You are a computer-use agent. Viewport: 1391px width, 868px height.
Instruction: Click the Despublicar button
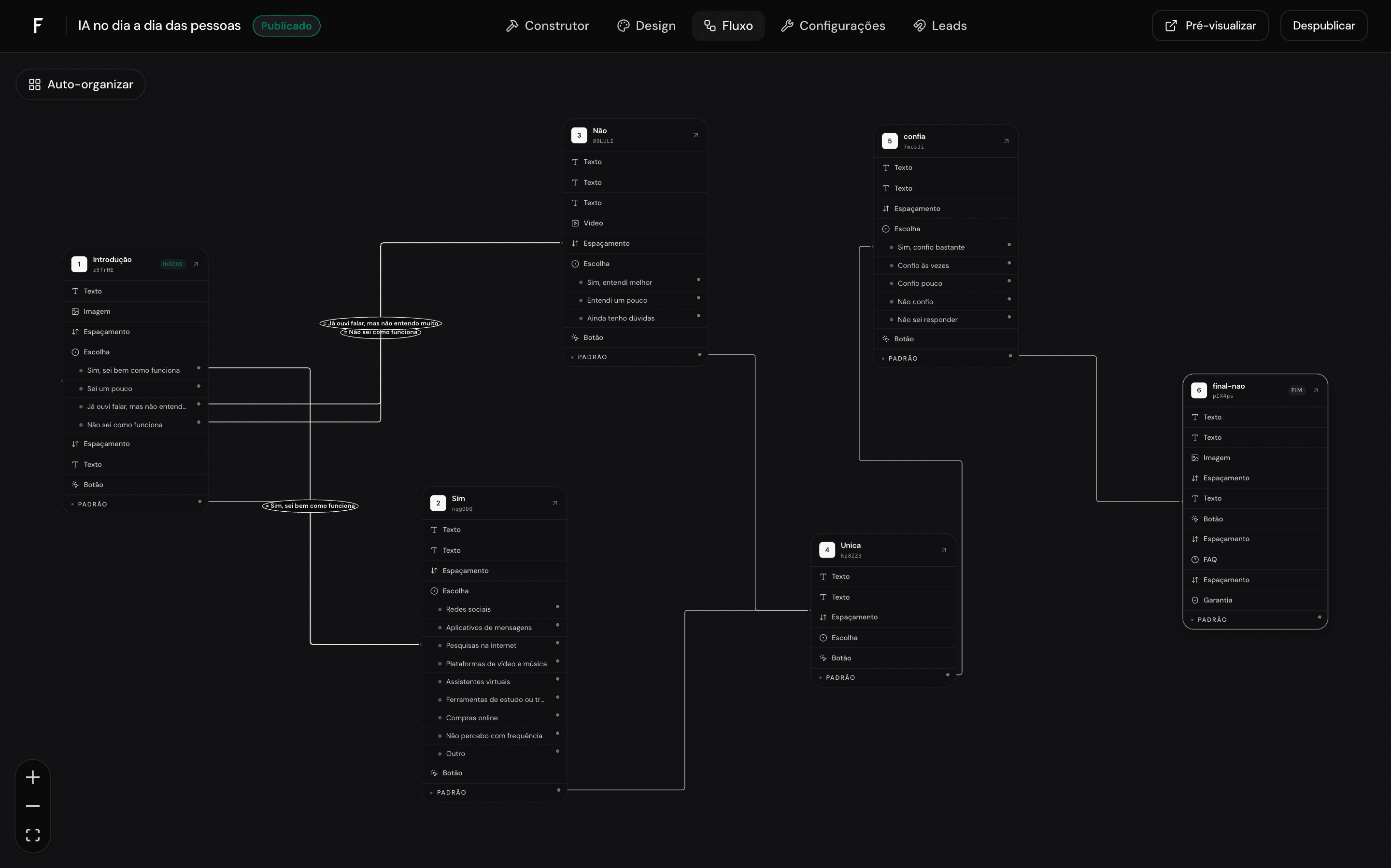pyautogui.click(x=1324, y=26)
